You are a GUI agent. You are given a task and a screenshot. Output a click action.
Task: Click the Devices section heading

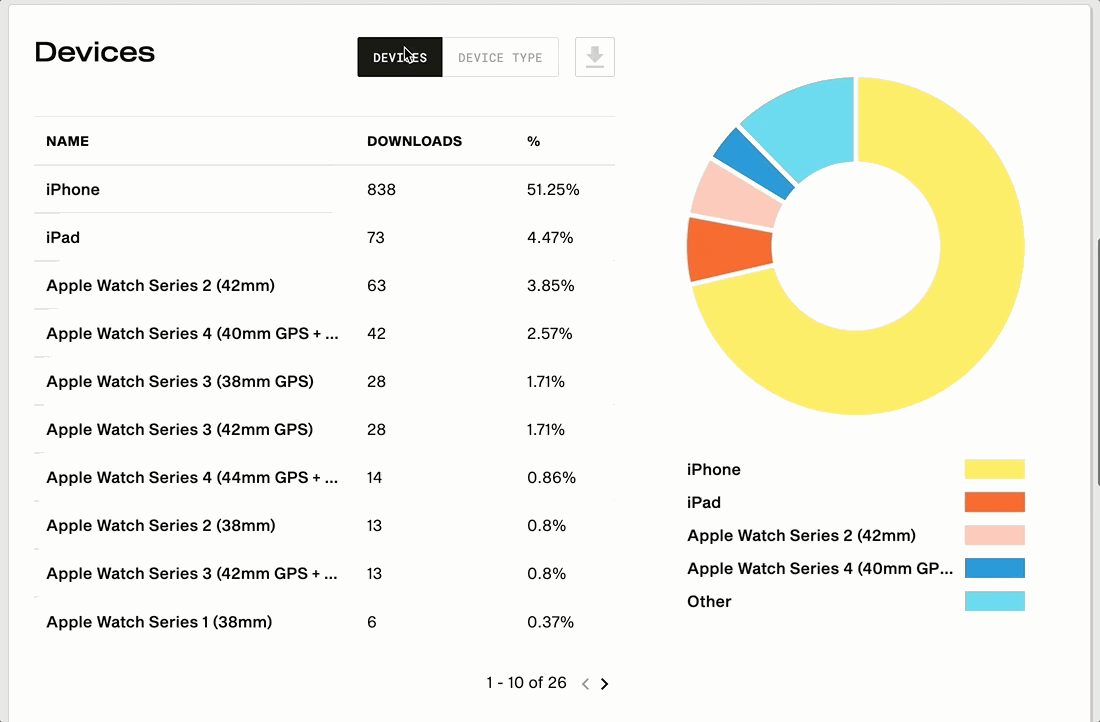click(x=95, y=52)
